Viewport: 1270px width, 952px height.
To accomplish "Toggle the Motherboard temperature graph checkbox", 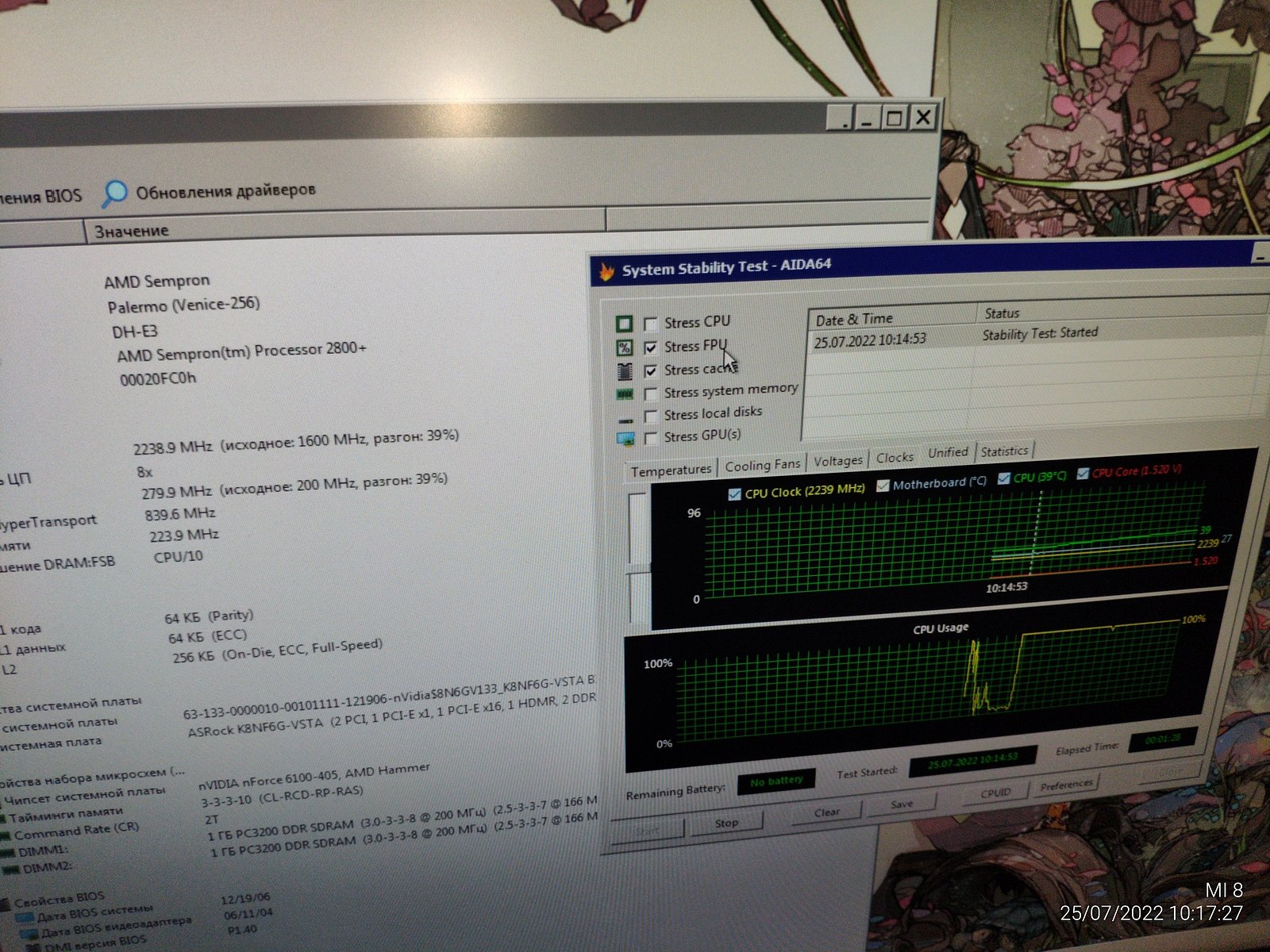I will click(883, 486).
